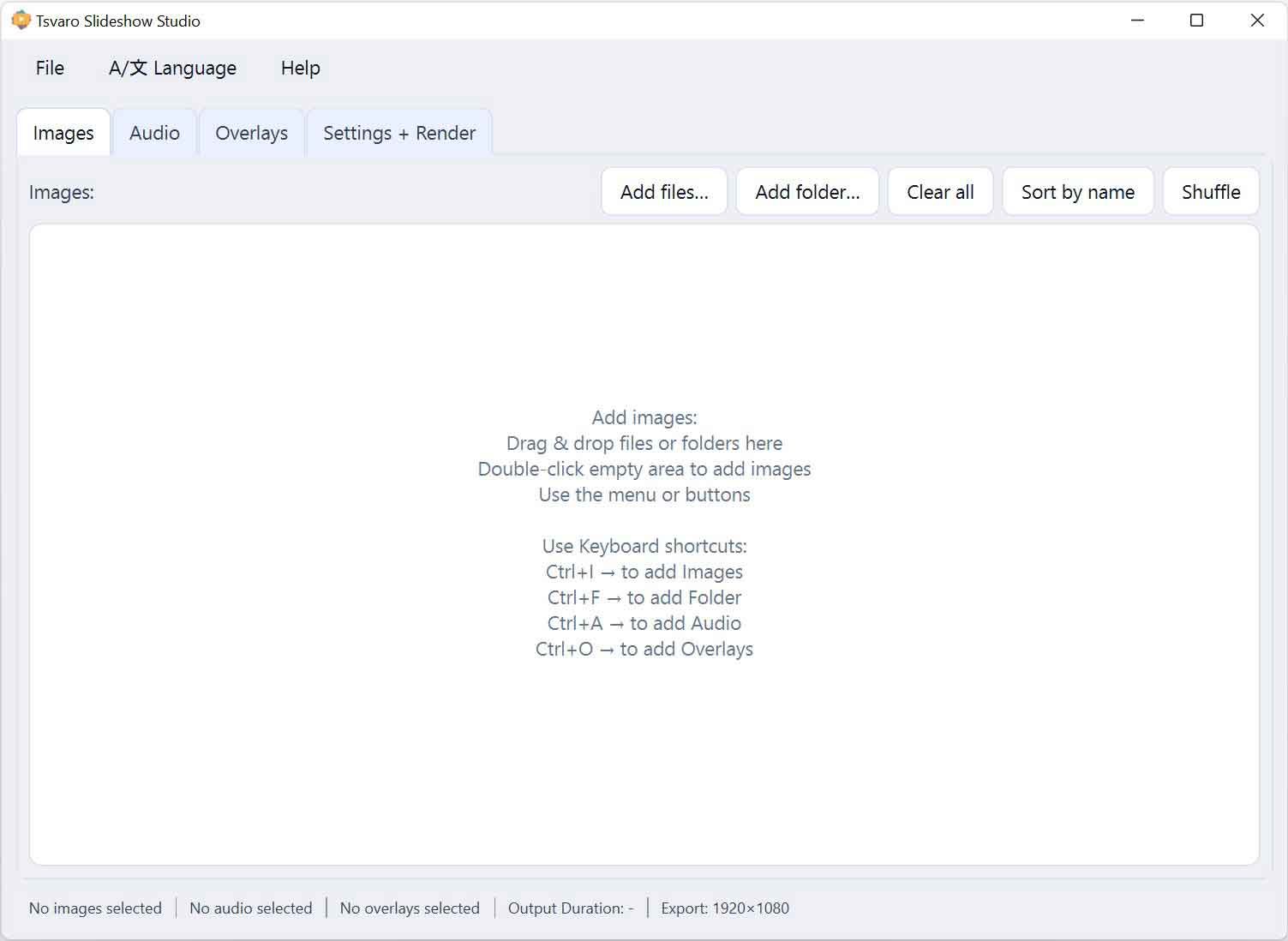Click the Add folder... button
The width and height of the screenshot is (1288, 941).
click(806, 191)
